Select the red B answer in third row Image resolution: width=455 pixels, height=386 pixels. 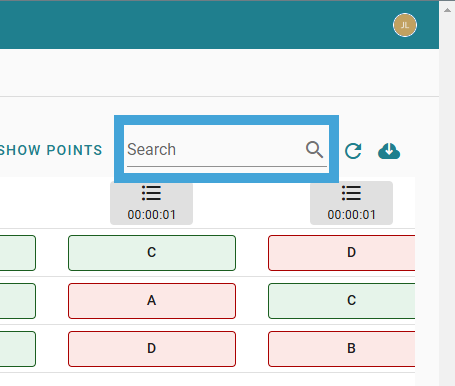(342, 349)
